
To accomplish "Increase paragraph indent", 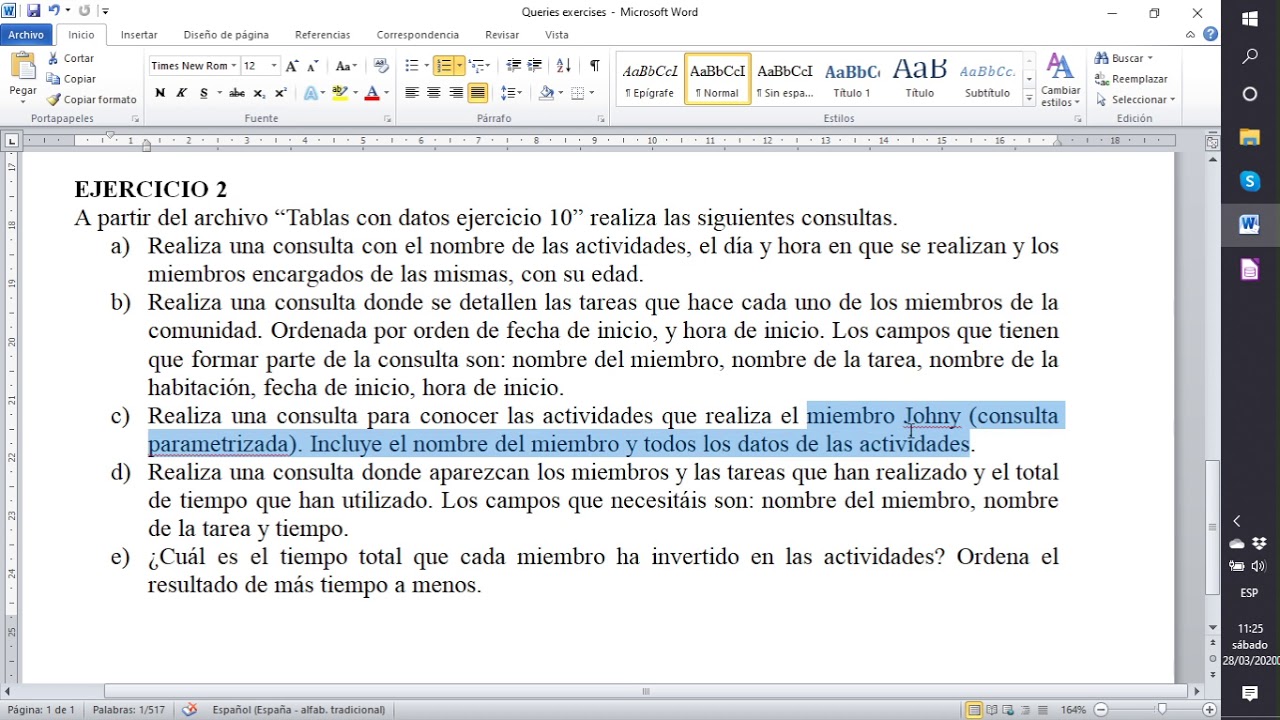I will coord(537,66).
